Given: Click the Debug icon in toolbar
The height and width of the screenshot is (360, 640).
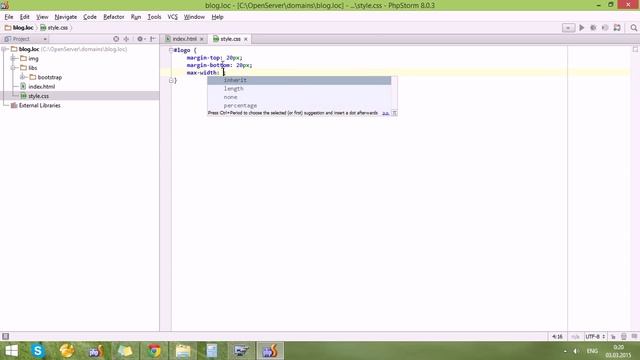Looking at the screenshot, I should coord(593,28).
